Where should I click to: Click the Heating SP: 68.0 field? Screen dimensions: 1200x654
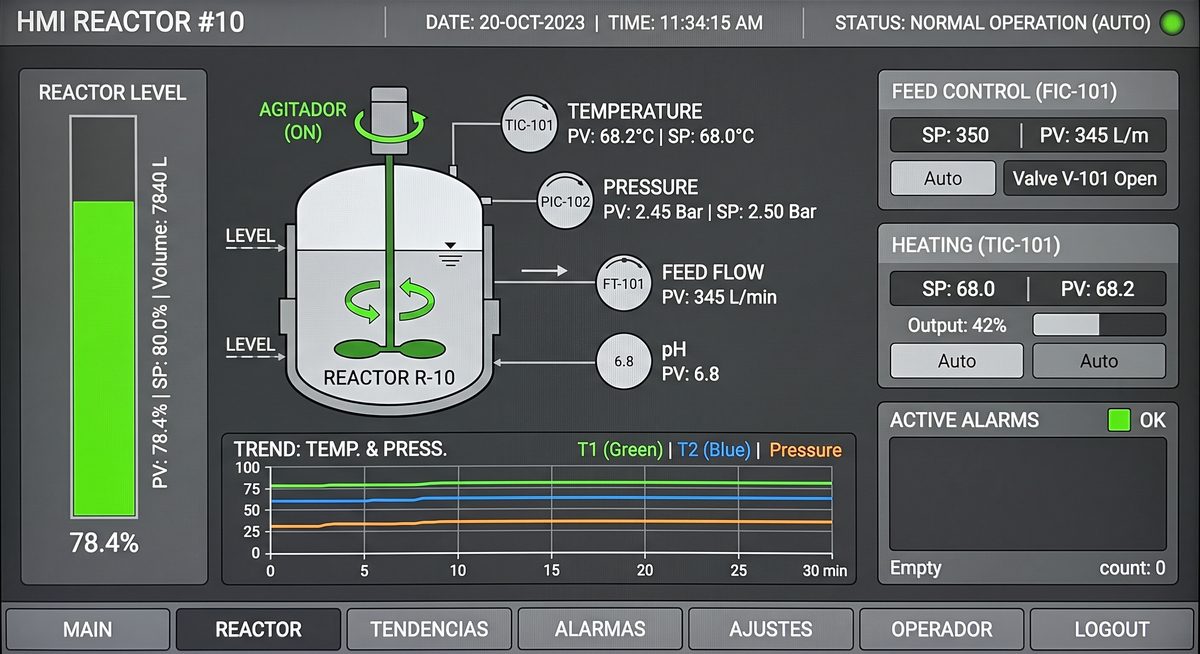coord(958,289)
